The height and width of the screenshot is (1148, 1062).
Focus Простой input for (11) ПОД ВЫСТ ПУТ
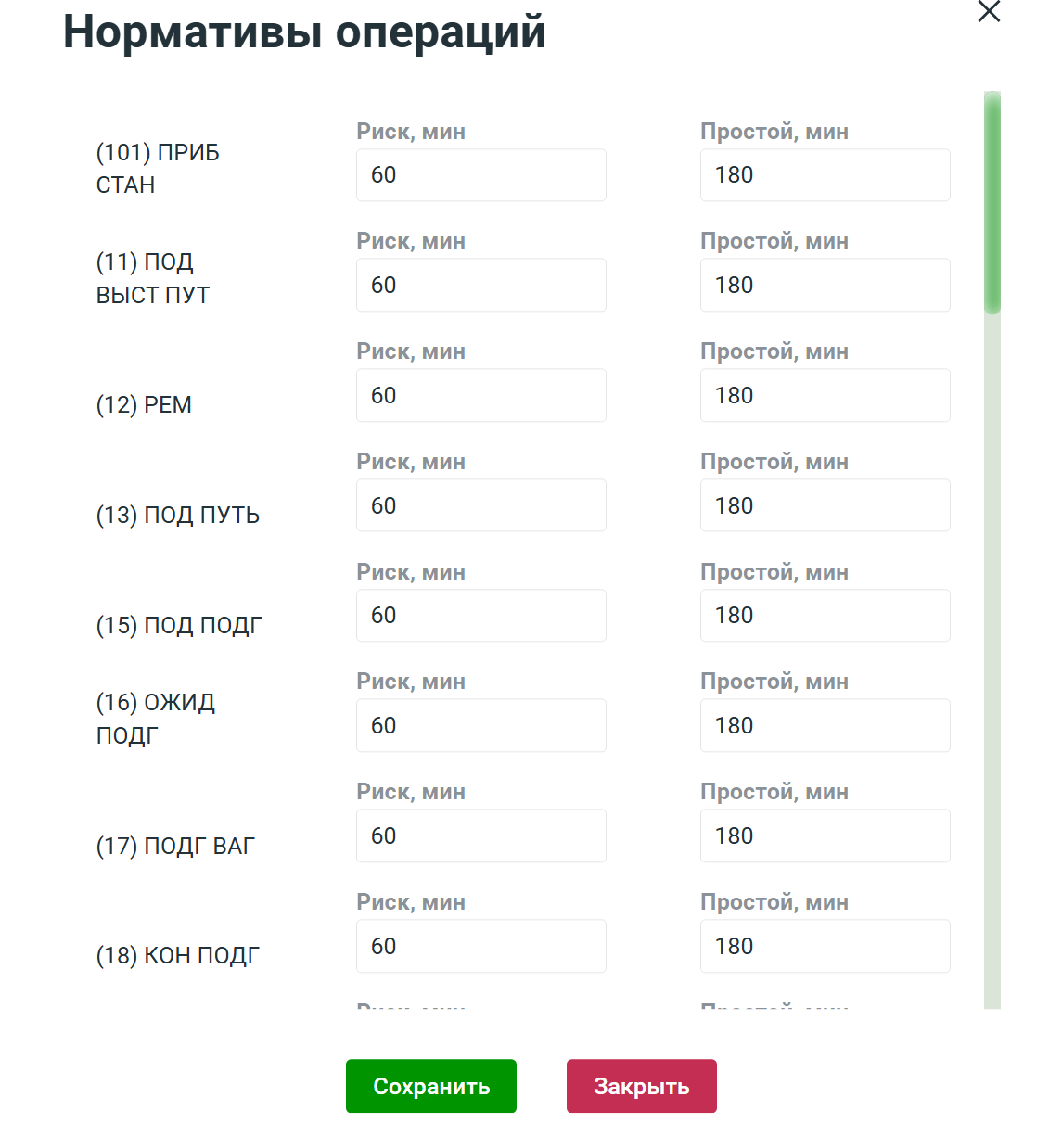click(x=825, y=286)
